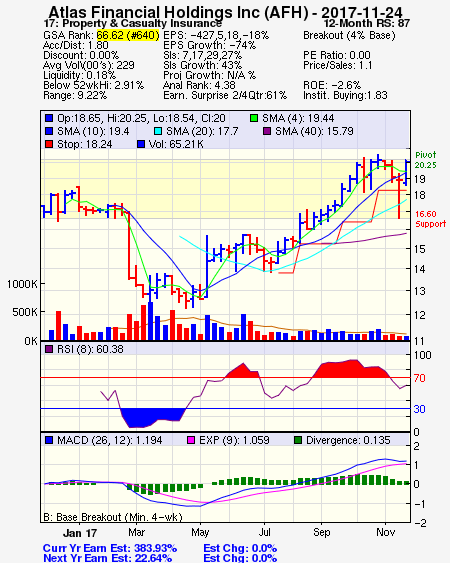The image size is (450, 563).
Task: Click the 'EPS Growth: -74%' text
Action: (209, 45)
